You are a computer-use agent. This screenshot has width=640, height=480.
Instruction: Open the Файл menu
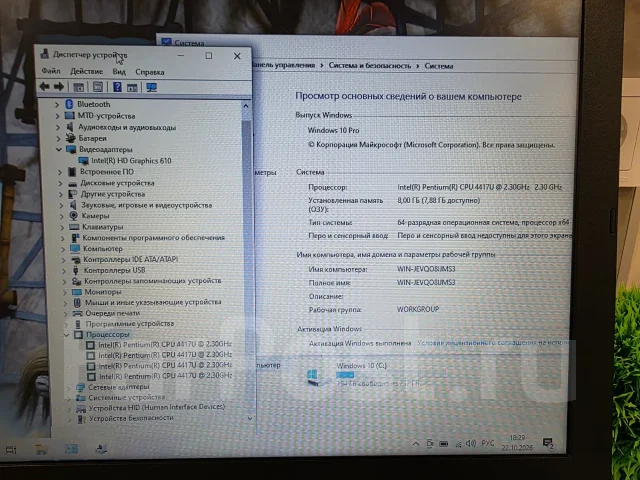(51, 71)
